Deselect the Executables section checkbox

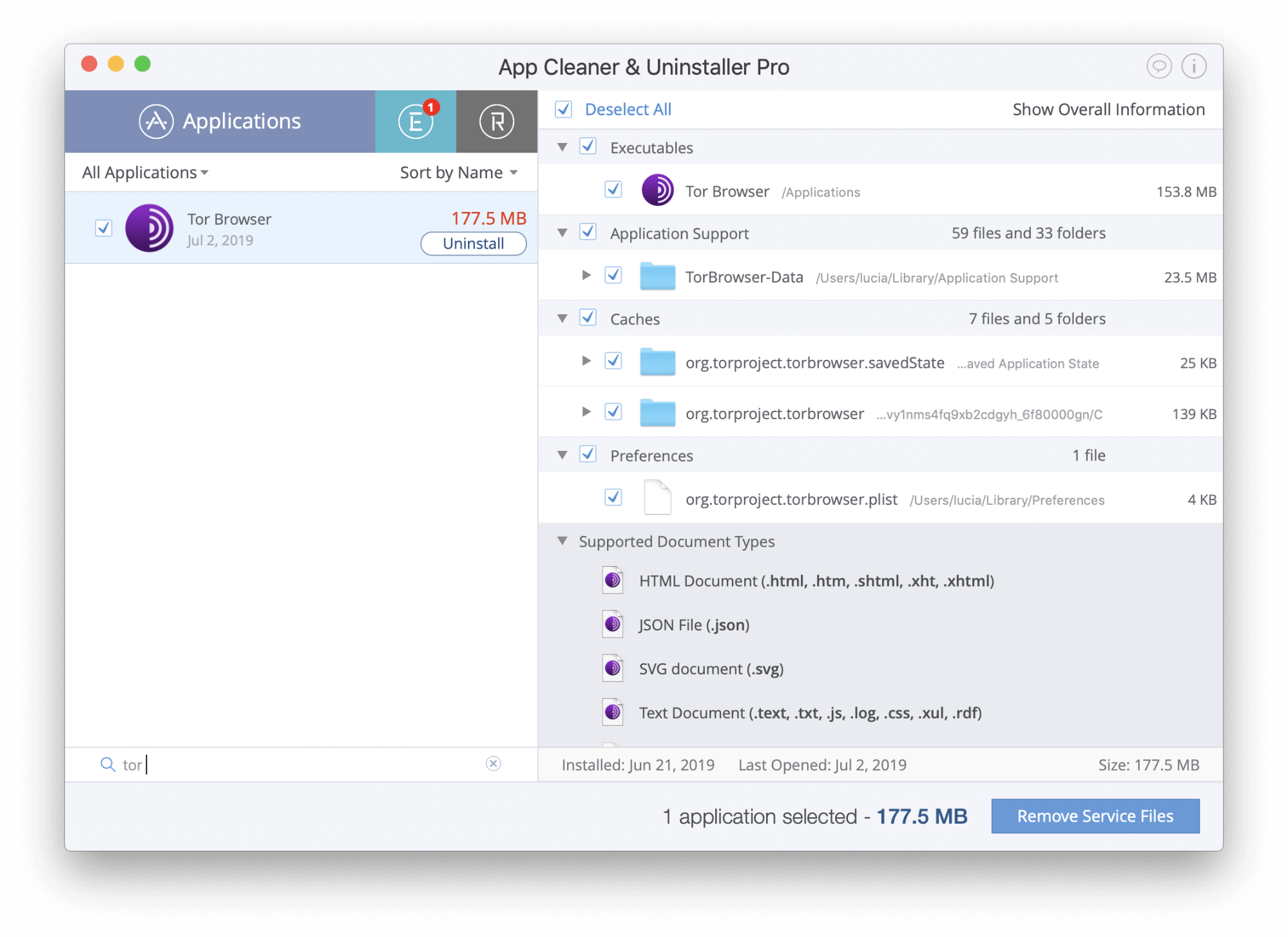coord(587,147)
